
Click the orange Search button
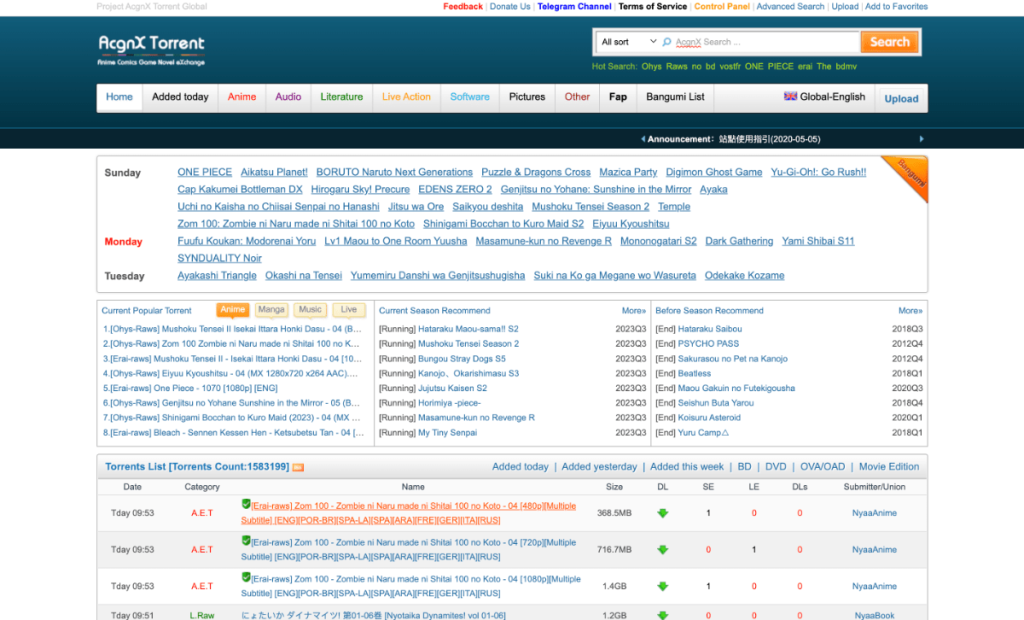(889, 42)
